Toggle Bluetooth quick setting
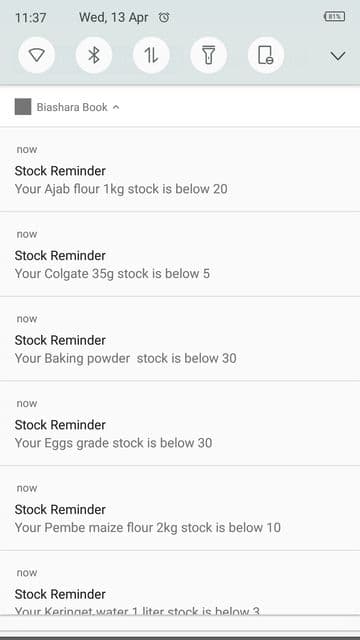The width and height of the screenshot is (360, 640). point(94,55)
